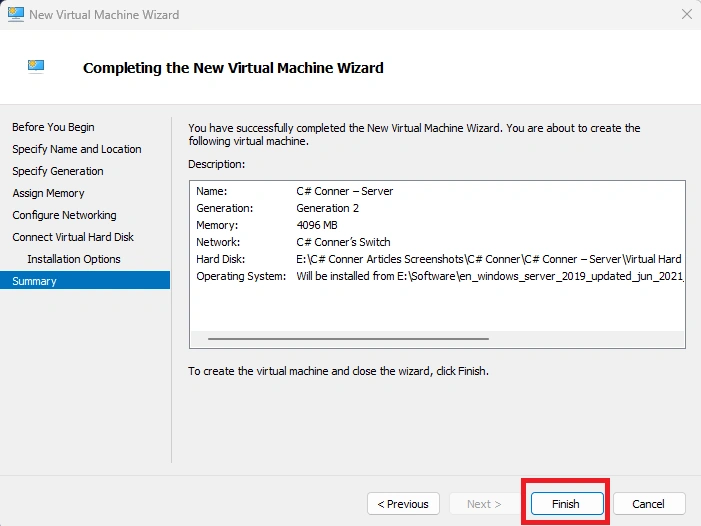Click the 'Hard Disk:' field label
Image resolution: width=701 pixels, height=526 pixels.
click(x=220, y=259)
